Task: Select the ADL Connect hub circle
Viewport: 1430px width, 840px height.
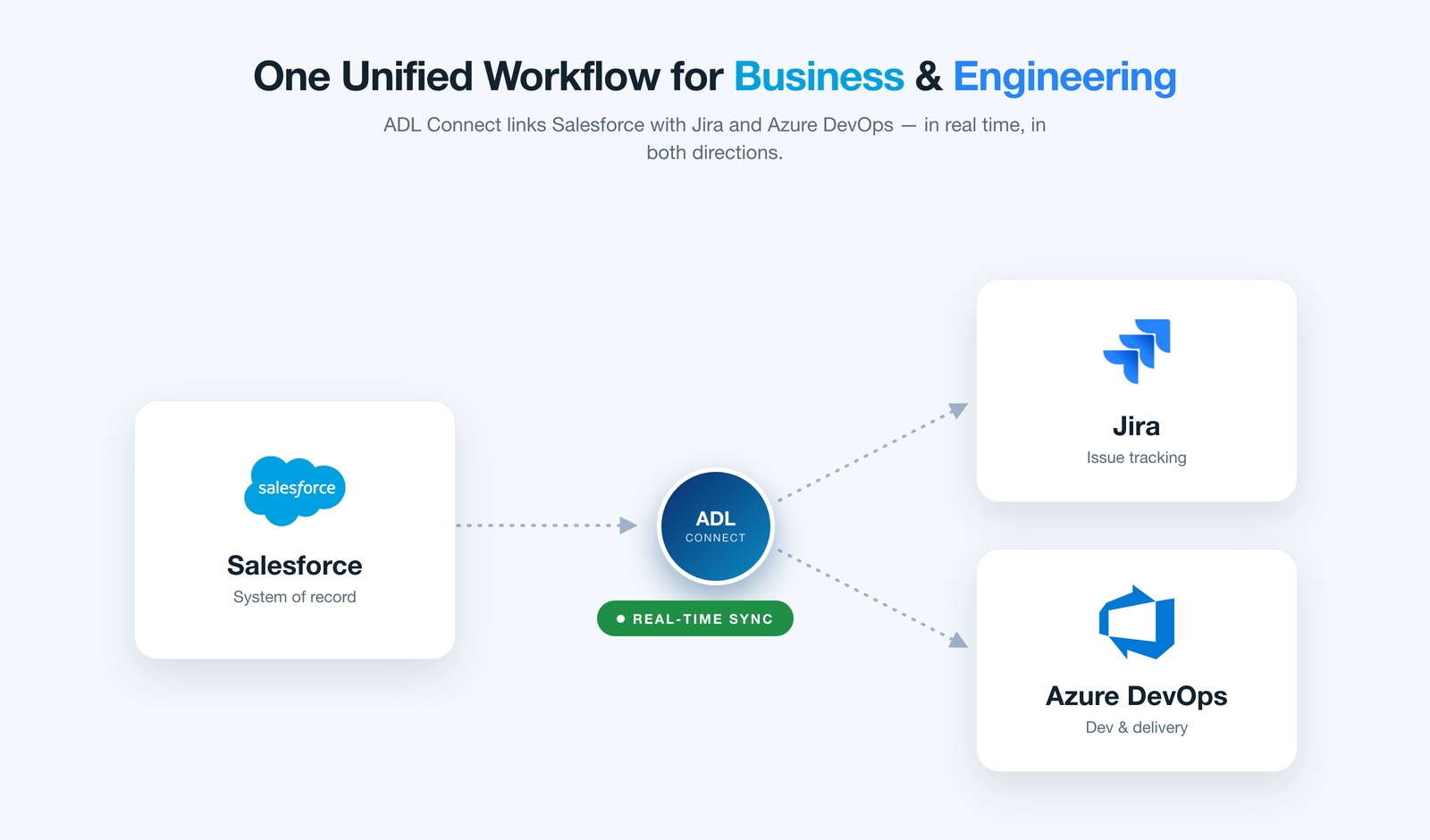Action: [x=716, y=526]
